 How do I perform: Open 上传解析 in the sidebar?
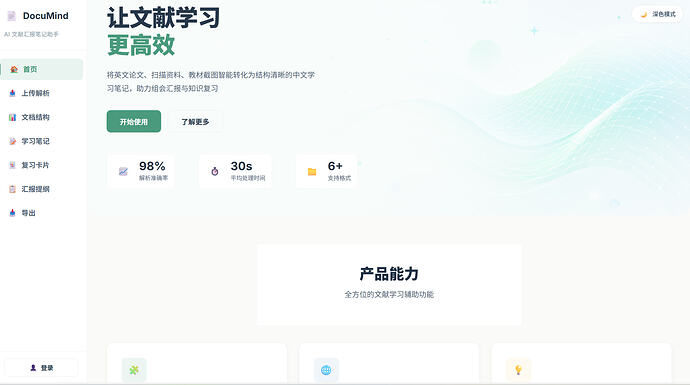click(41, 93)
